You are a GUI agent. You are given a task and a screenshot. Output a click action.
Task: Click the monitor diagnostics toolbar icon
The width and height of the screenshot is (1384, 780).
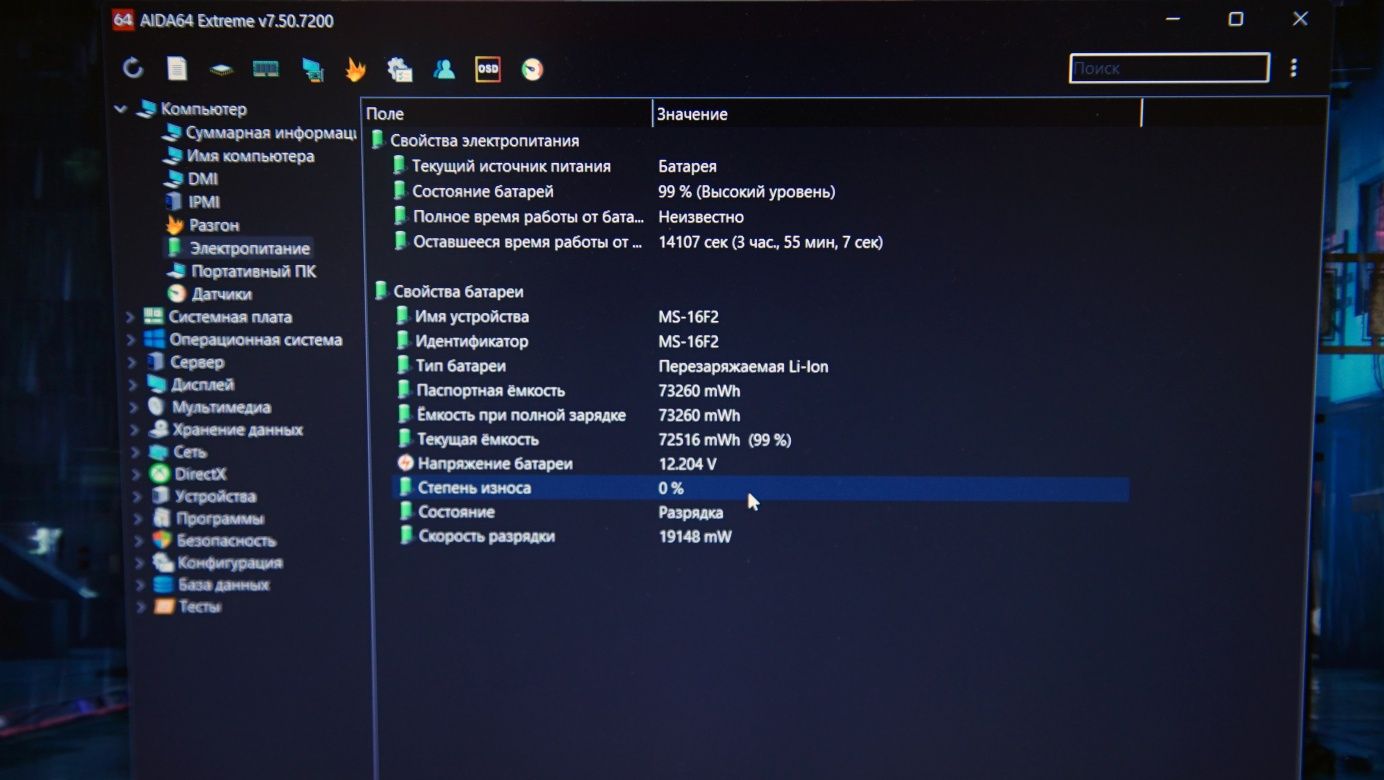pos(313,70)
